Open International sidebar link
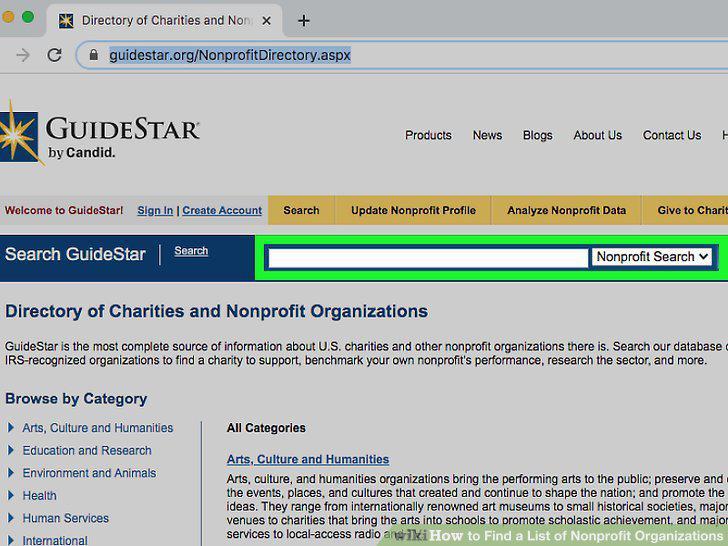 pyautogui.click(x=55, y=540)
